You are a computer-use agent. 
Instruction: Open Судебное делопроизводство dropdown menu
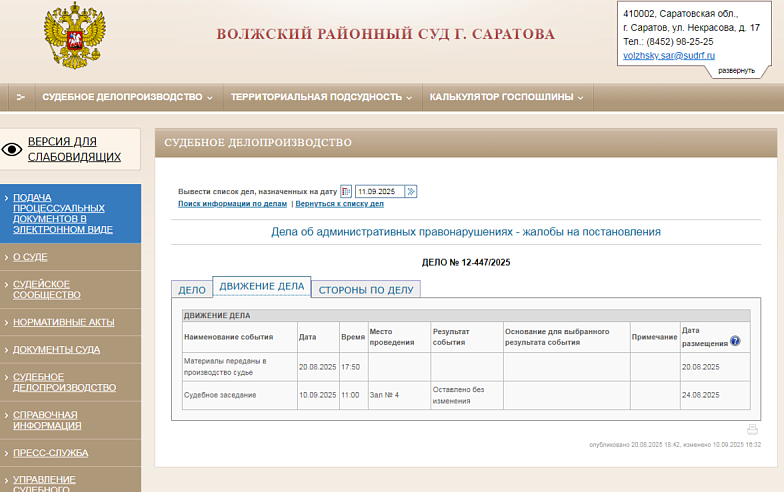point(128,97)
